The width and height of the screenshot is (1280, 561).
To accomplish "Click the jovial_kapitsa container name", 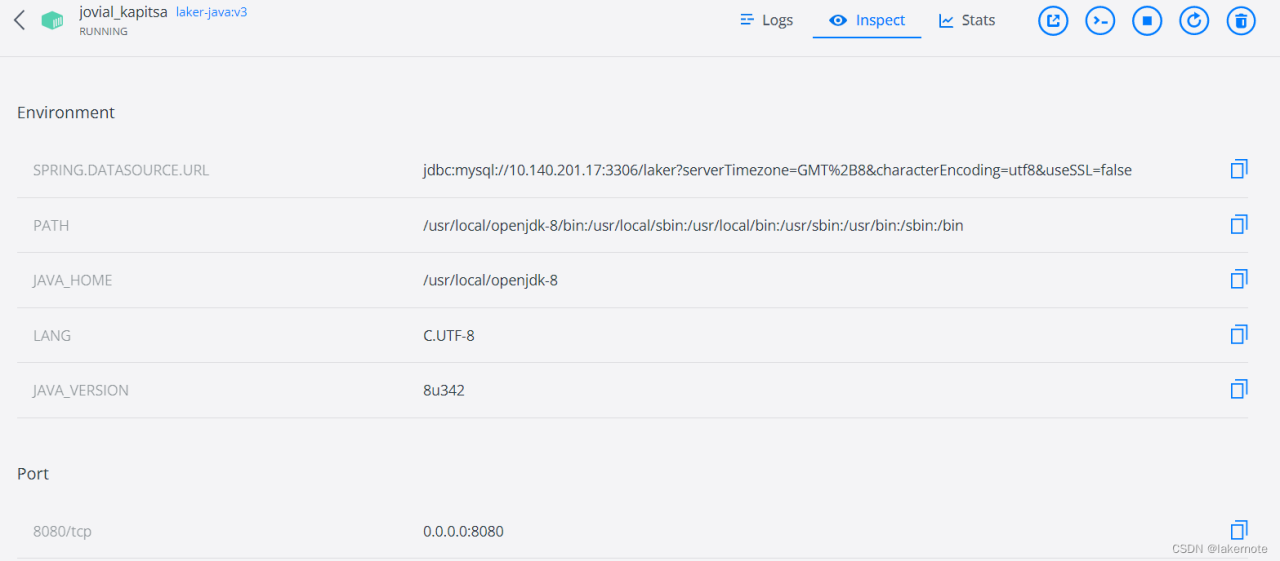I will [x=123, y=13].
